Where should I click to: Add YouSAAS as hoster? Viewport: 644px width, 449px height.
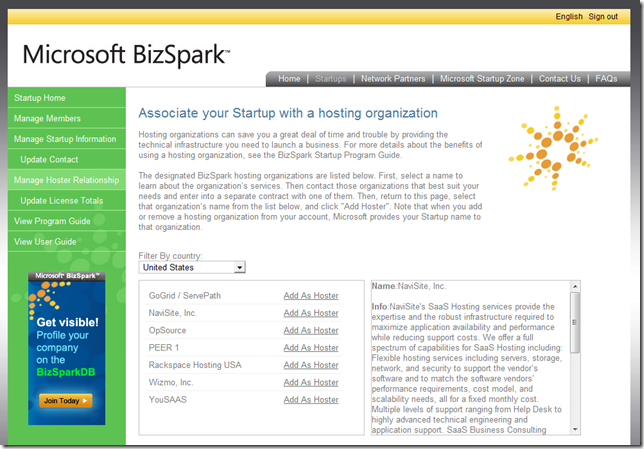click(311, 400)
